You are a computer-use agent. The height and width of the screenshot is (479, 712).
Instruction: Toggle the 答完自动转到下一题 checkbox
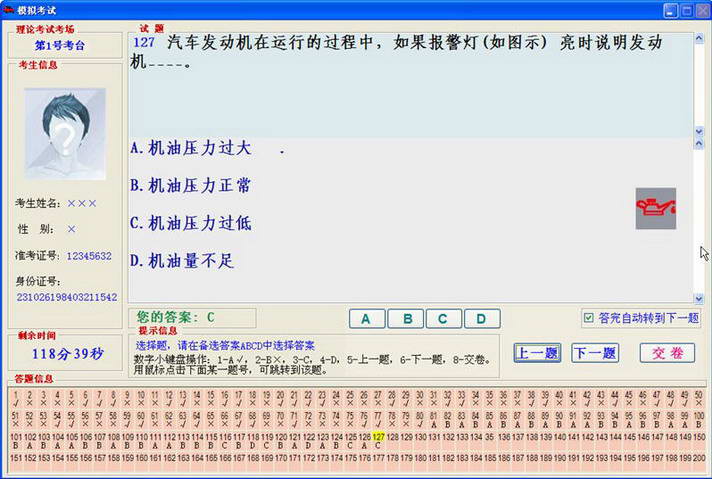(x=588, y=318)
